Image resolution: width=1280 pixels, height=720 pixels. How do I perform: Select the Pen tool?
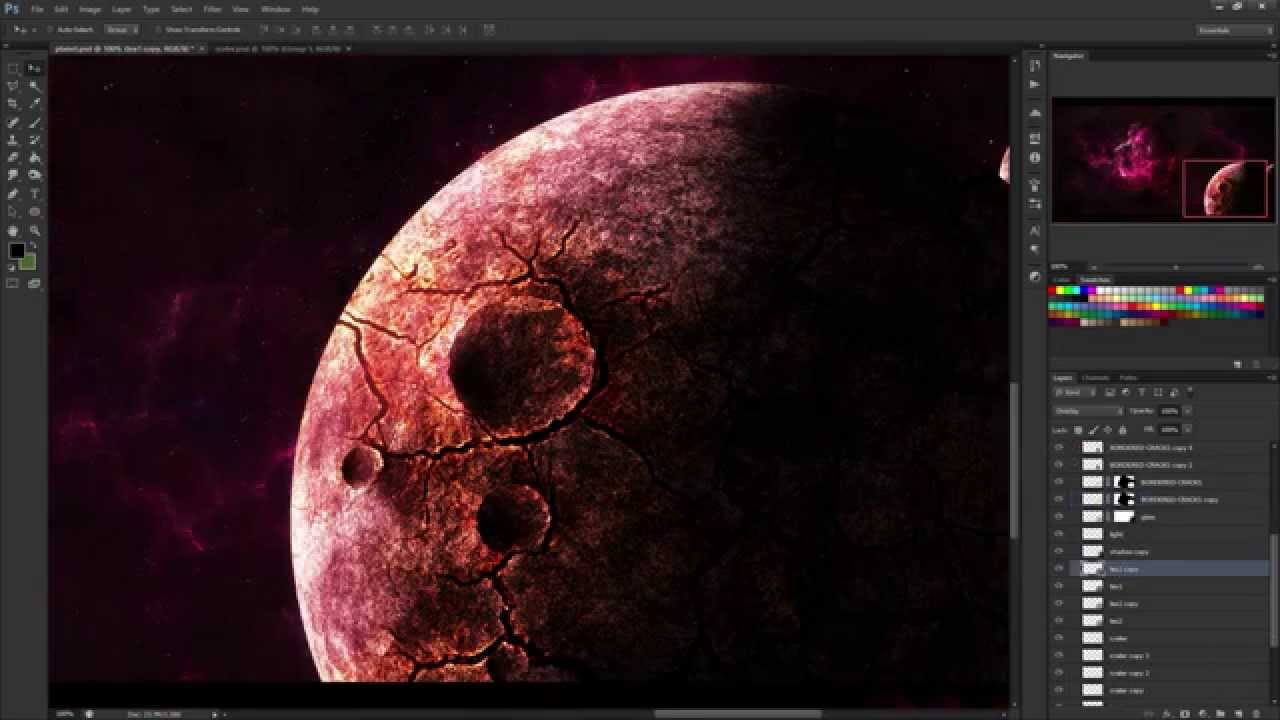(13, 194)
